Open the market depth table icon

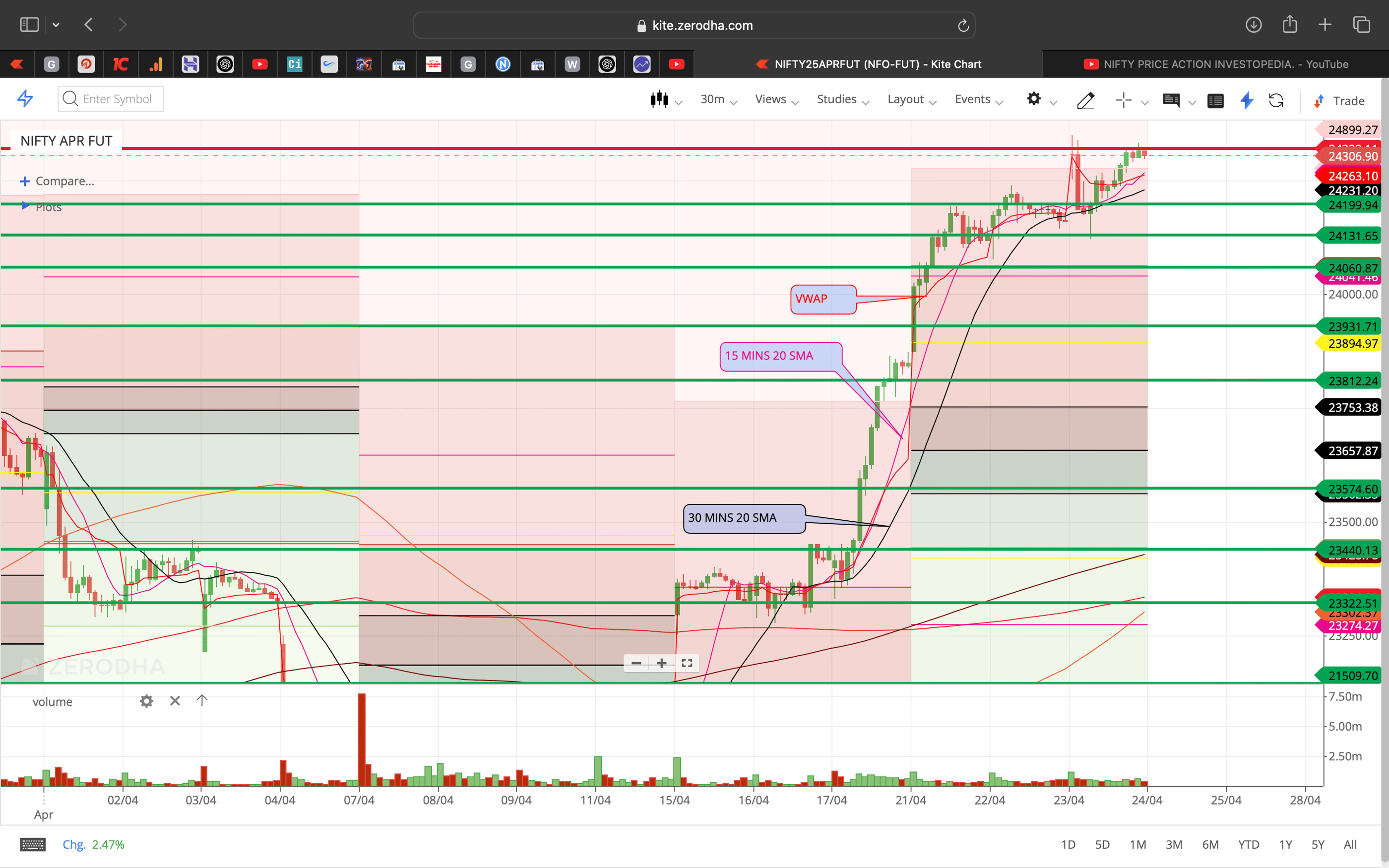(x=1216, y=101)
